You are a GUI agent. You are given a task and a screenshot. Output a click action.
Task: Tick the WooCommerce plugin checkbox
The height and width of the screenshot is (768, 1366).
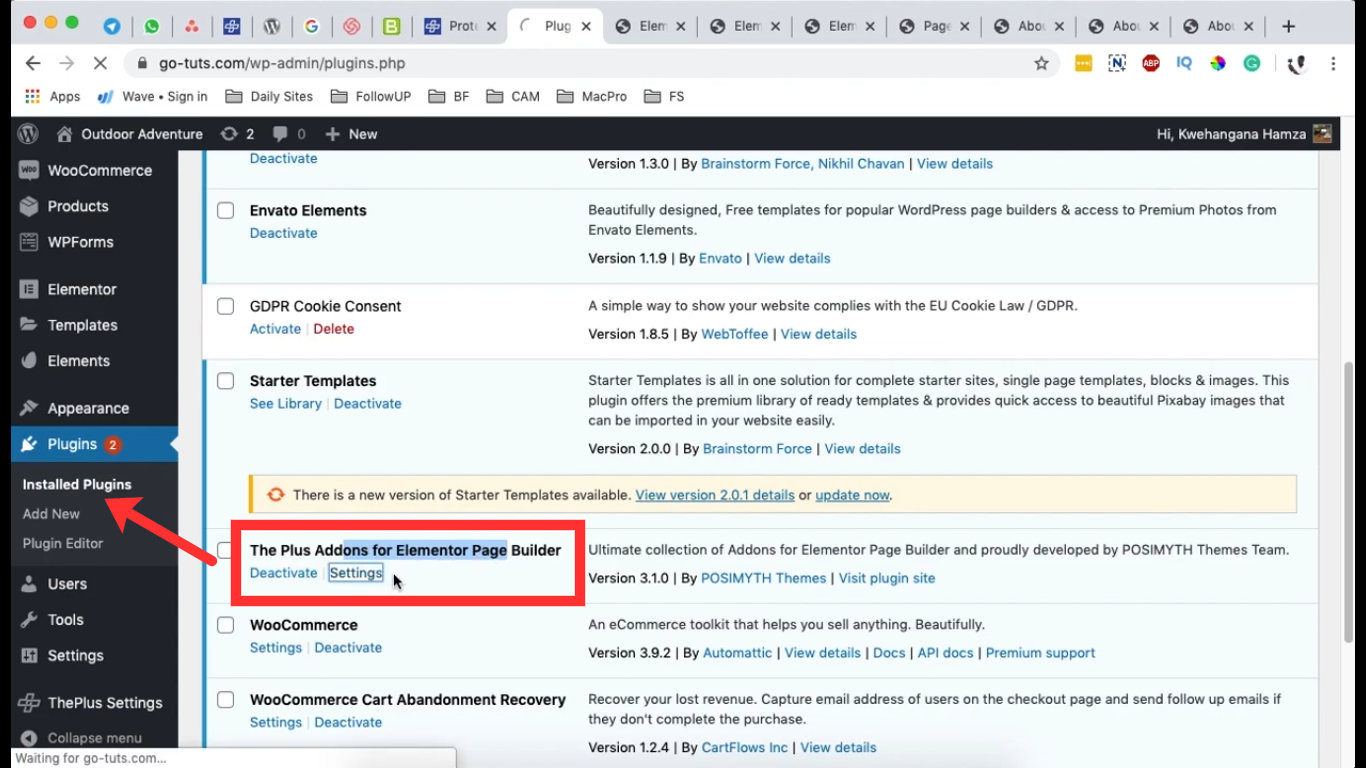point(226,625)
